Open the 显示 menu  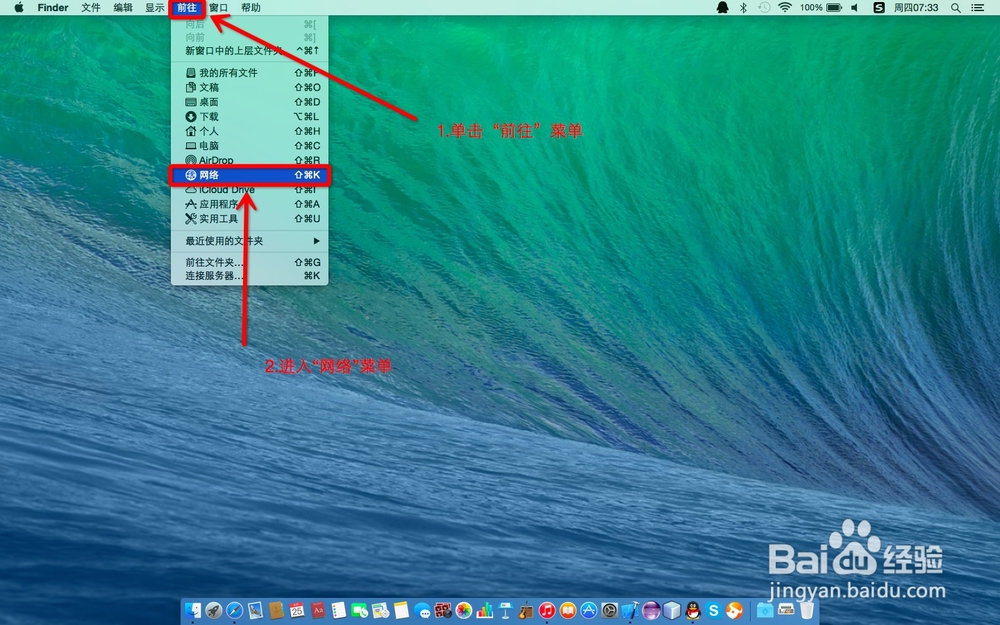point(154,8)
